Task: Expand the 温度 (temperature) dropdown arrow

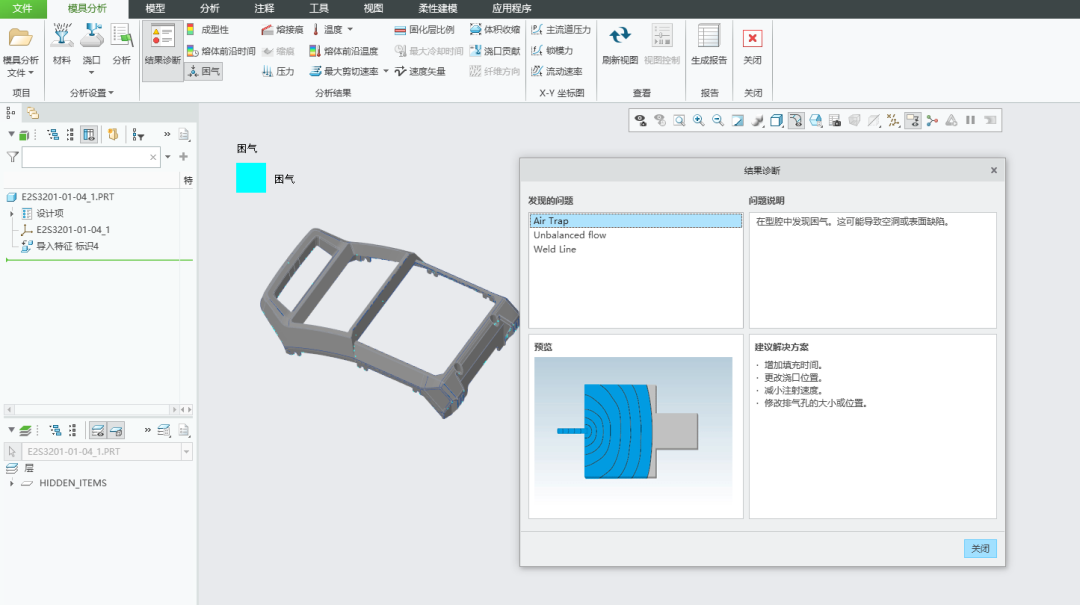Action: [350, 30]
